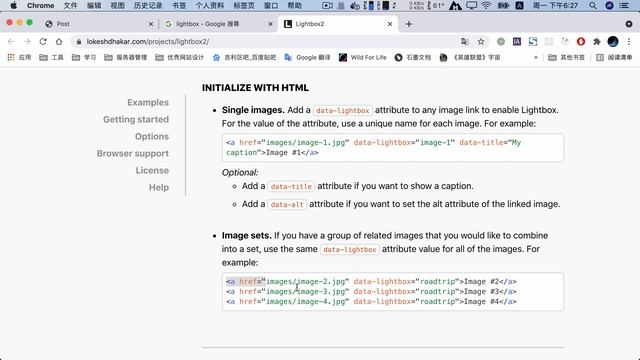This screenshot has width=640, height=360.
Task: Click the gray-green round extension icon
Action: [501, 42]
